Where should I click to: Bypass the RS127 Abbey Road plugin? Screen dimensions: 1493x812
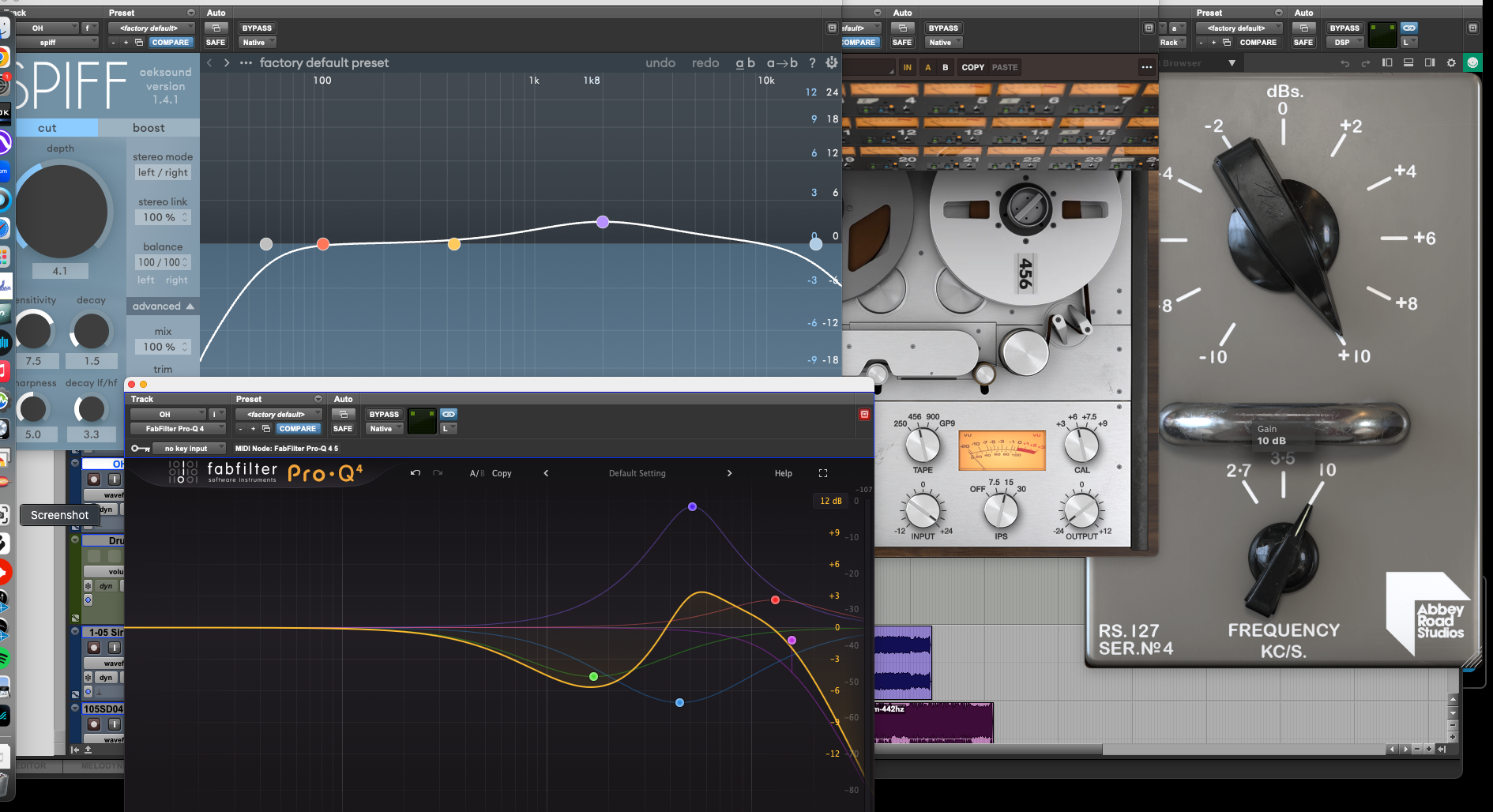1344,28
